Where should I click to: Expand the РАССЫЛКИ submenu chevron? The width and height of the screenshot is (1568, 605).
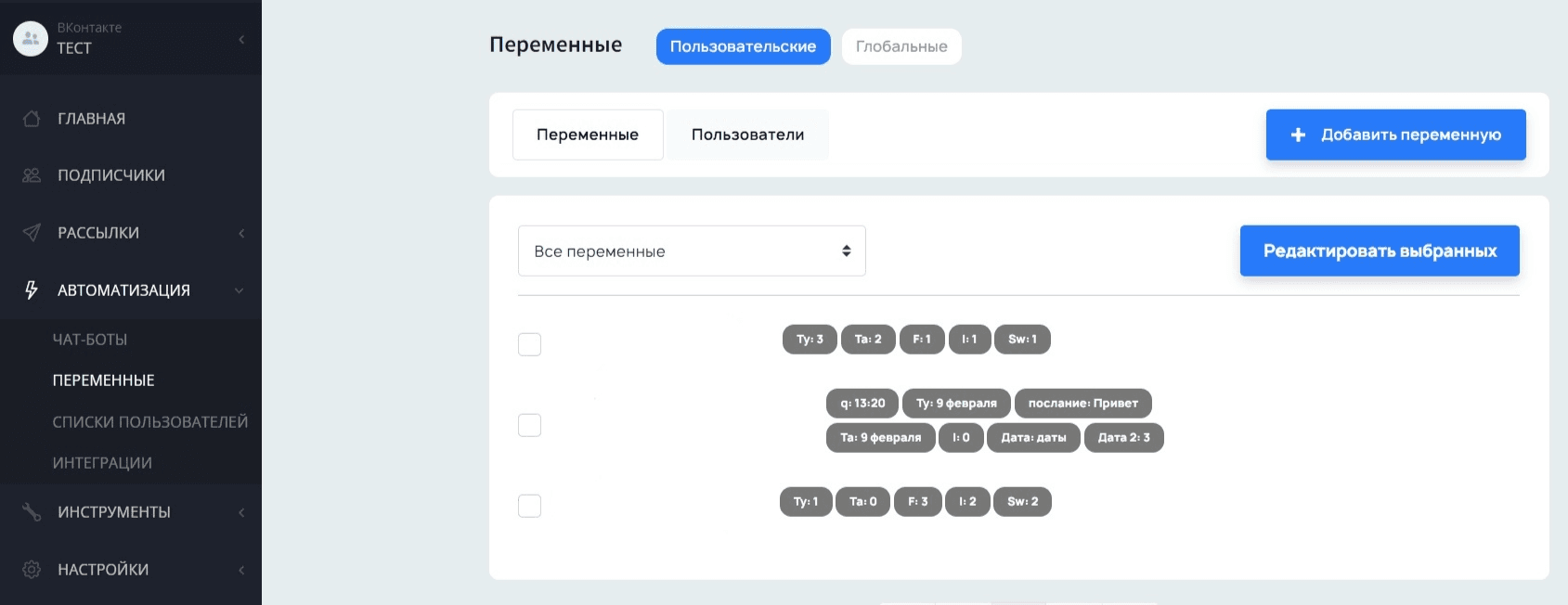[241, 233]
